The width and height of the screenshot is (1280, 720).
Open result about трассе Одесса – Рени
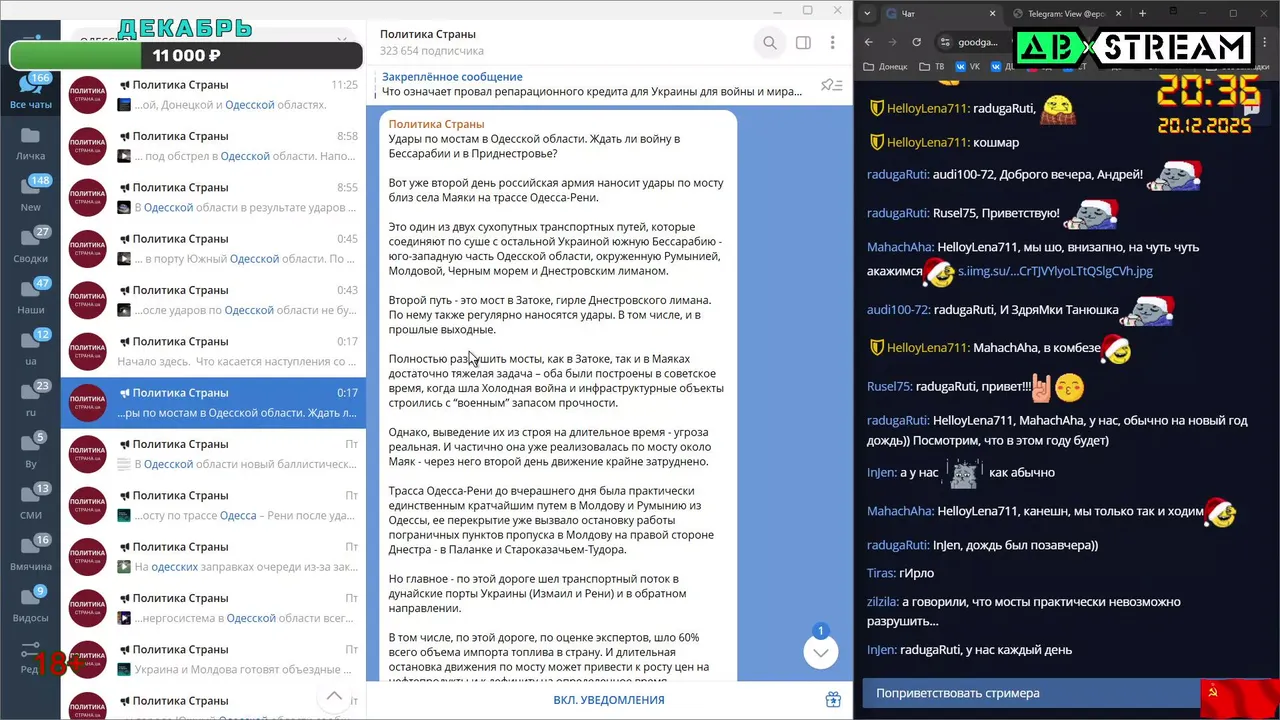click(x=213, y=505)
